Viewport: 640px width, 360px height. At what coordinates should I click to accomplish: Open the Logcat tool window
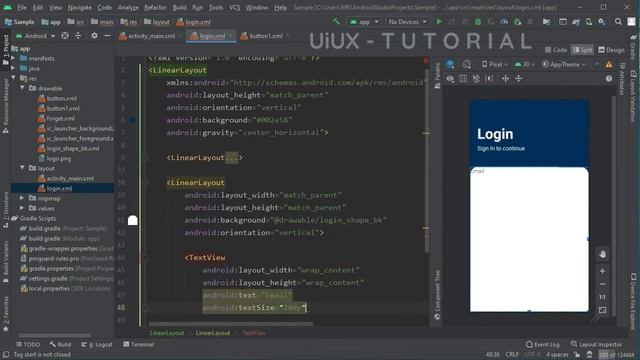pos(96,344)
